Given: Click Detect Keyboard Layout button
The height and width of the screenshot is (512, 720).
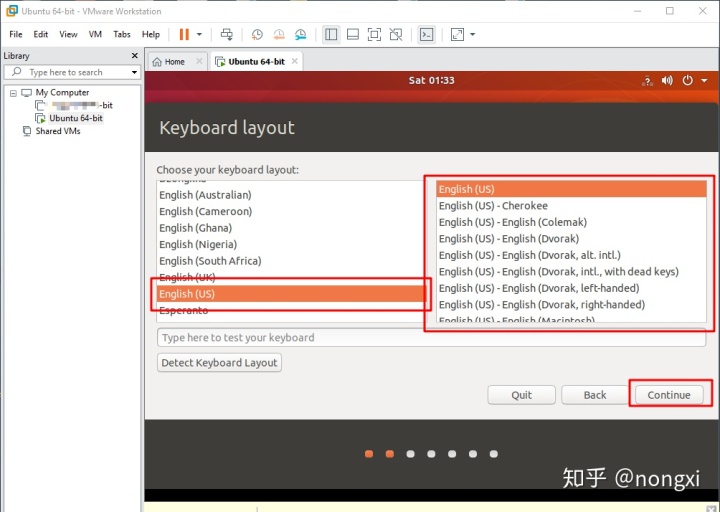Looking at the screenshot, I should (219, 363).
